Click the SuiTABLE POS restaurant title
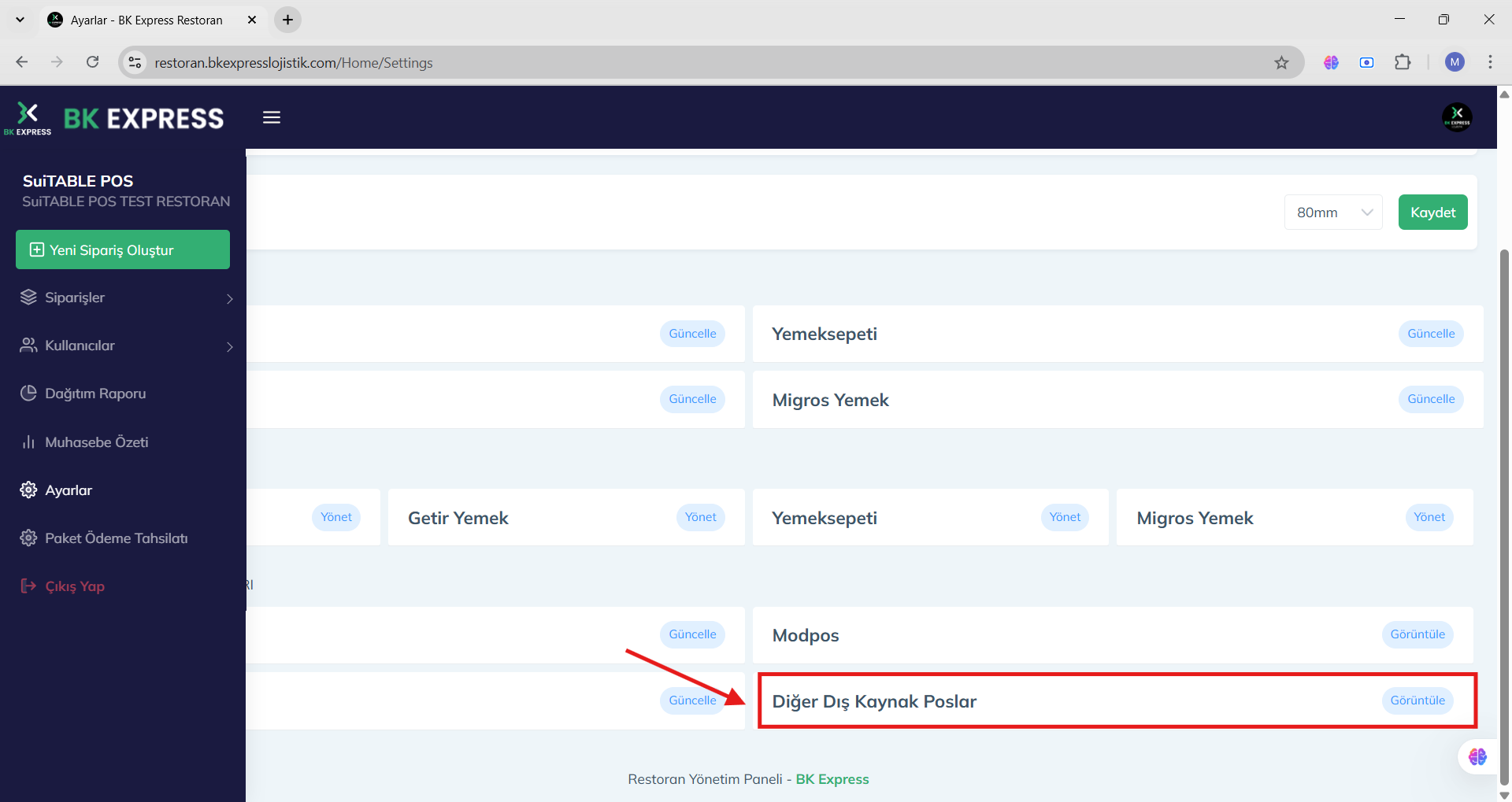This screenshot has width=1512, height=802. tap(78, 181)
